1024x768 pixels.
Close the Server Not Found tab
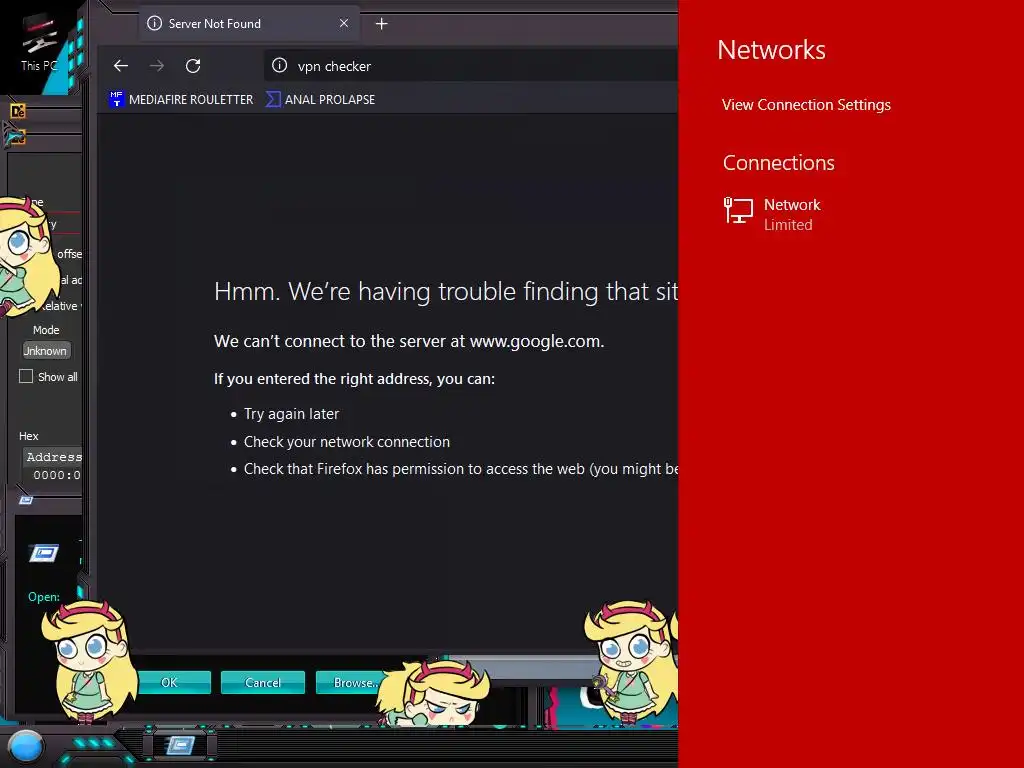tap(344, 24)
